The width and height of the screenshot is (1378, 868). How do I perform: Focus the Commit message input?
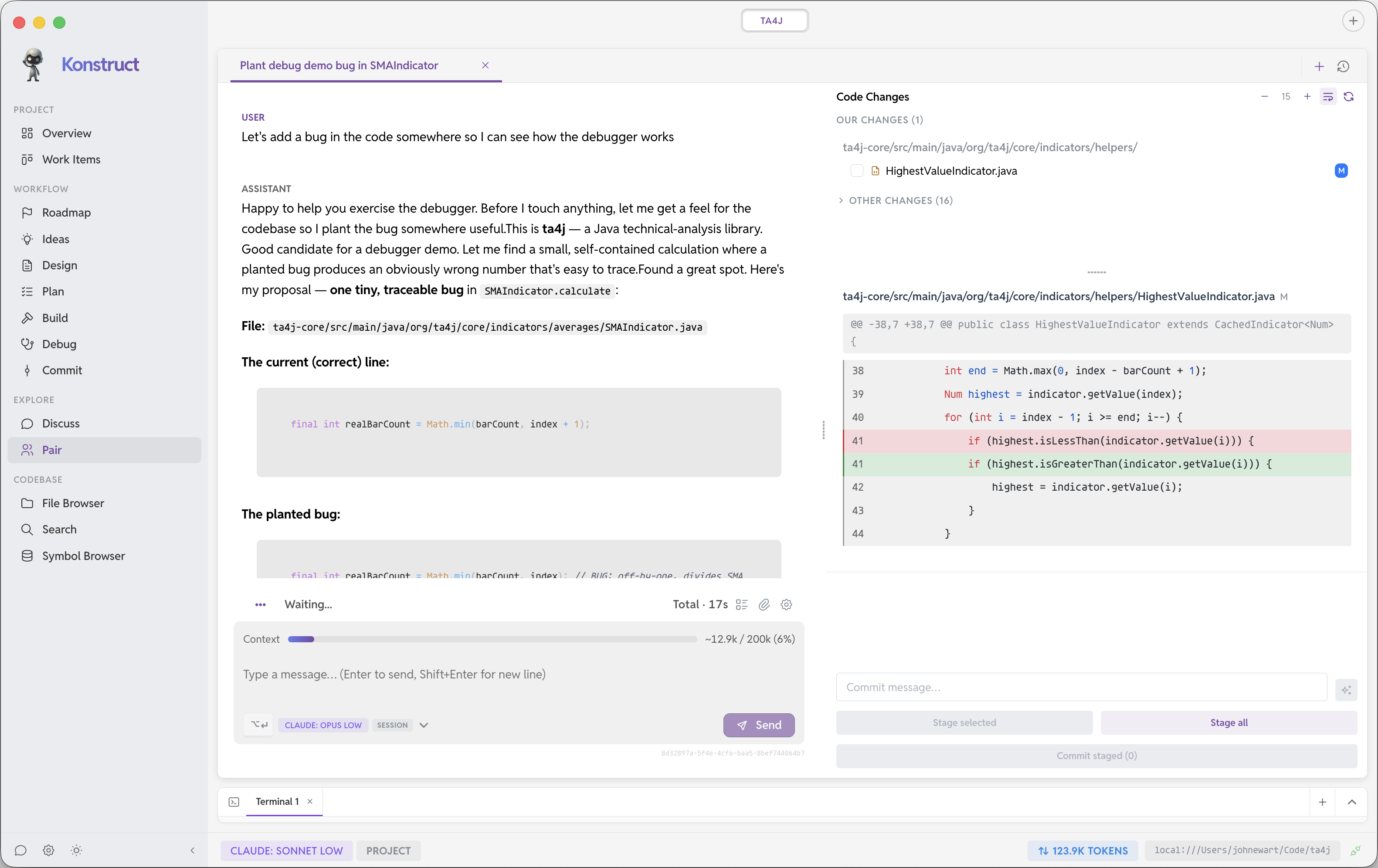tap(1082, 687)
